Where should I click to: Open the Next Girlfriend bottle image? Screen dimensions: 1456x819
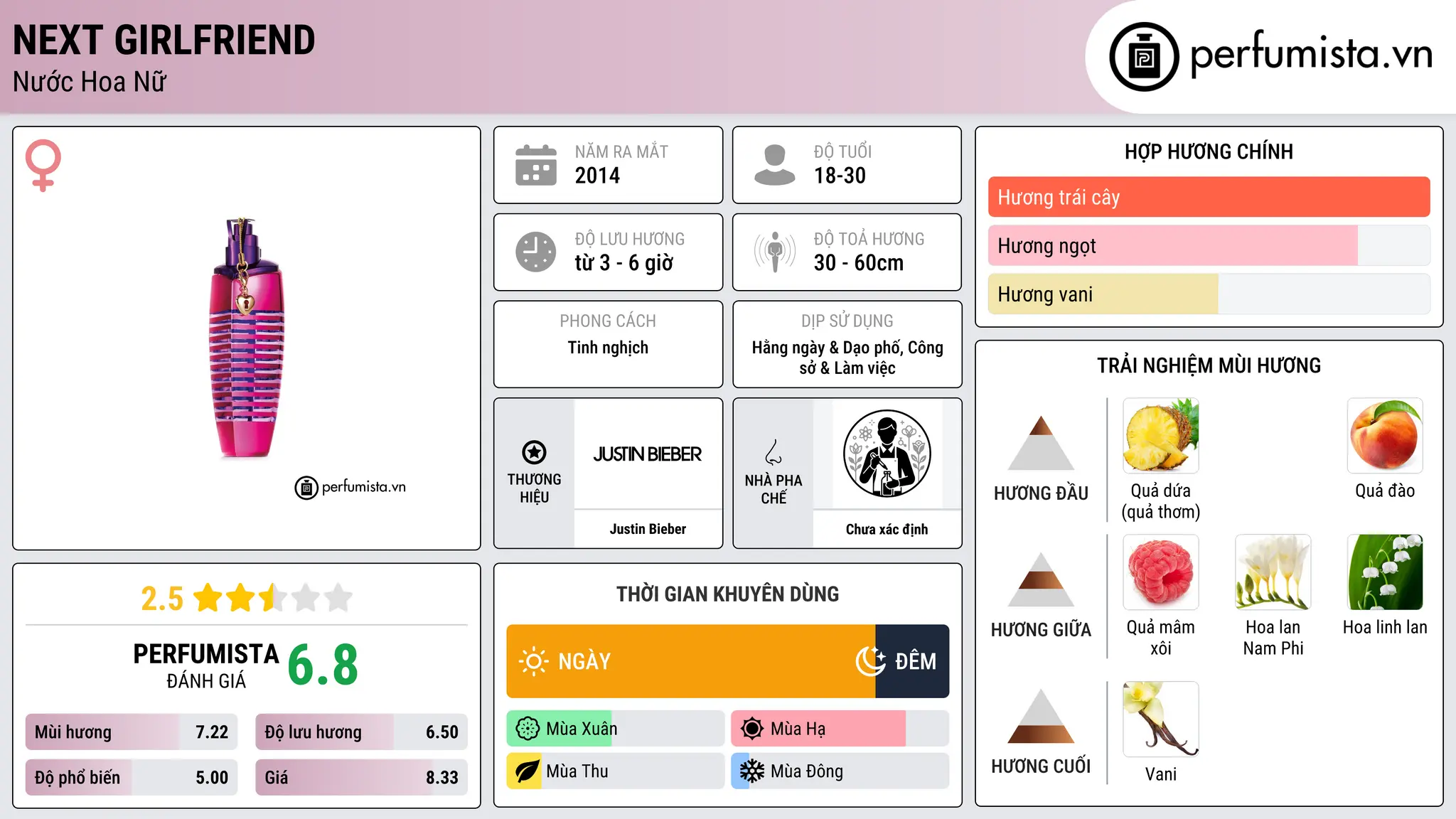pos(246,338)
